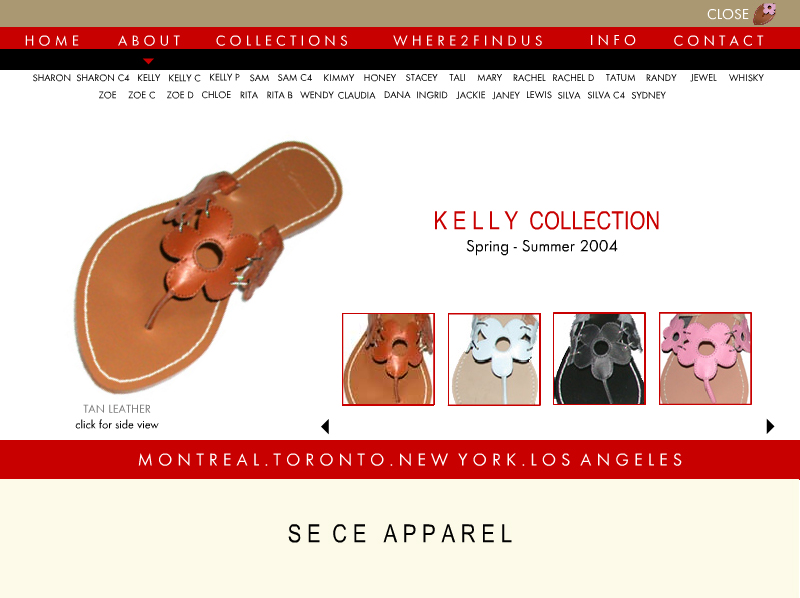Open the COLLECTIONS menu
Viewport: 800px width, 598px height.
tap(282, 40)
